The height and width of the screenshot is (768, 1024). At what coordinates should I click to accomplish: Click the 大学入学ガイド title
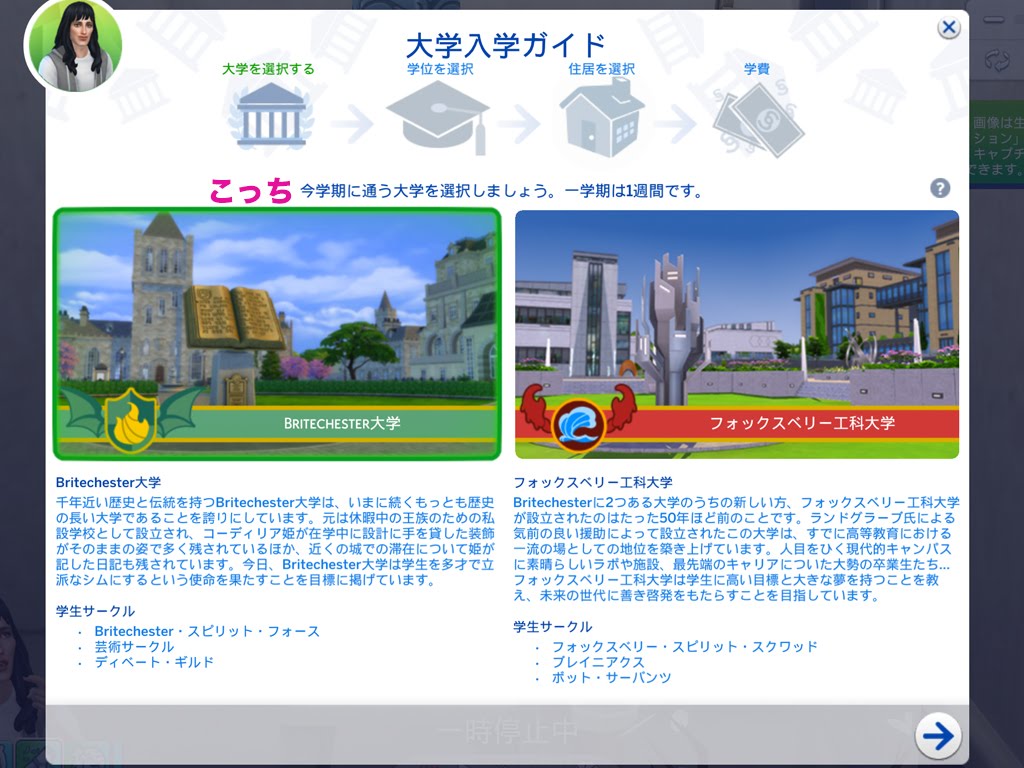[x=506, y=45]
